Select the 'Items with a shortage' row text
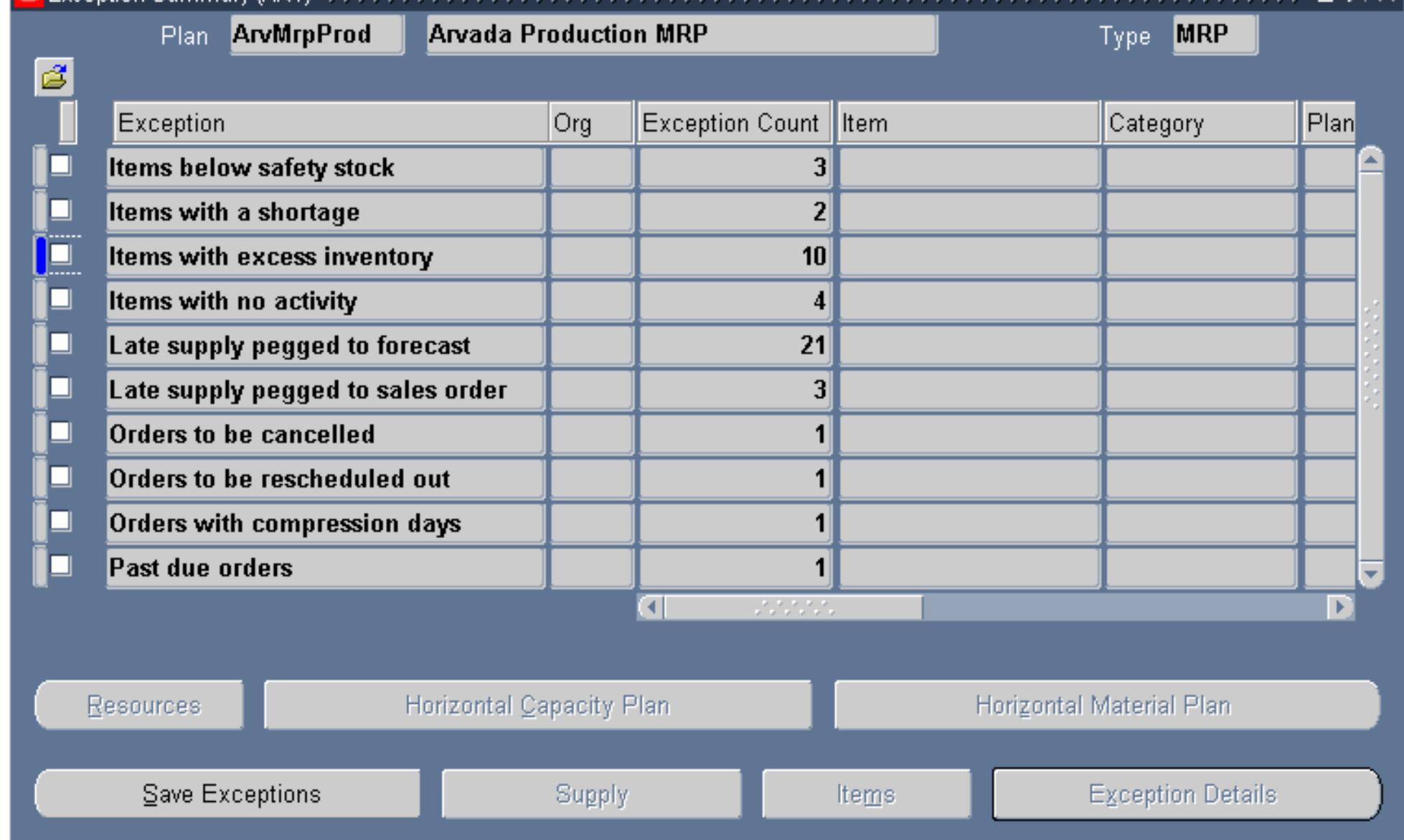Image resolution: width=1404 pixels, height=840 pixels. (x=234, y=212)
